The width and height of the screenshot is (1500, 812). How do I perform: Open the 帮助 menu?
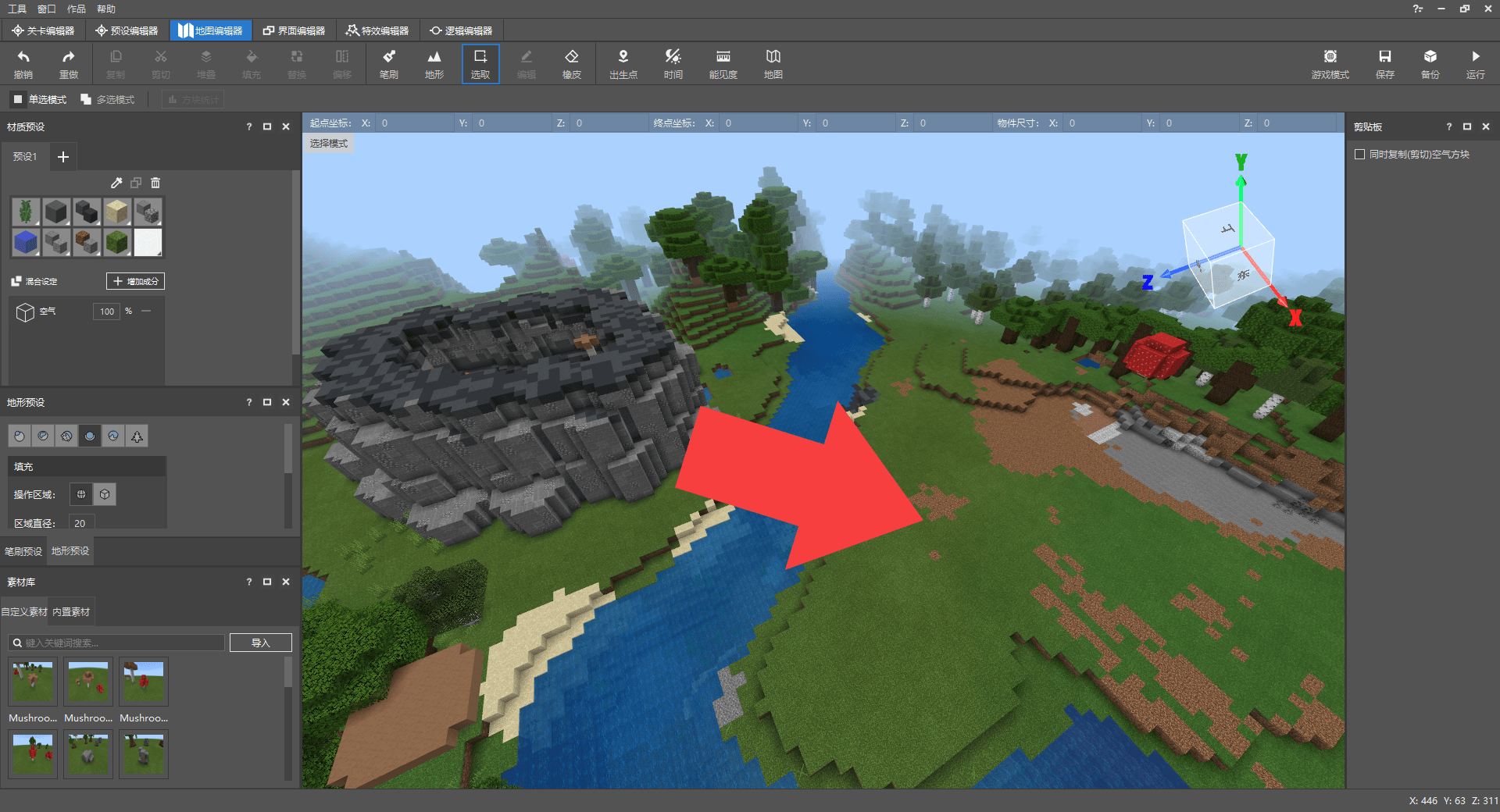[106, 9]
